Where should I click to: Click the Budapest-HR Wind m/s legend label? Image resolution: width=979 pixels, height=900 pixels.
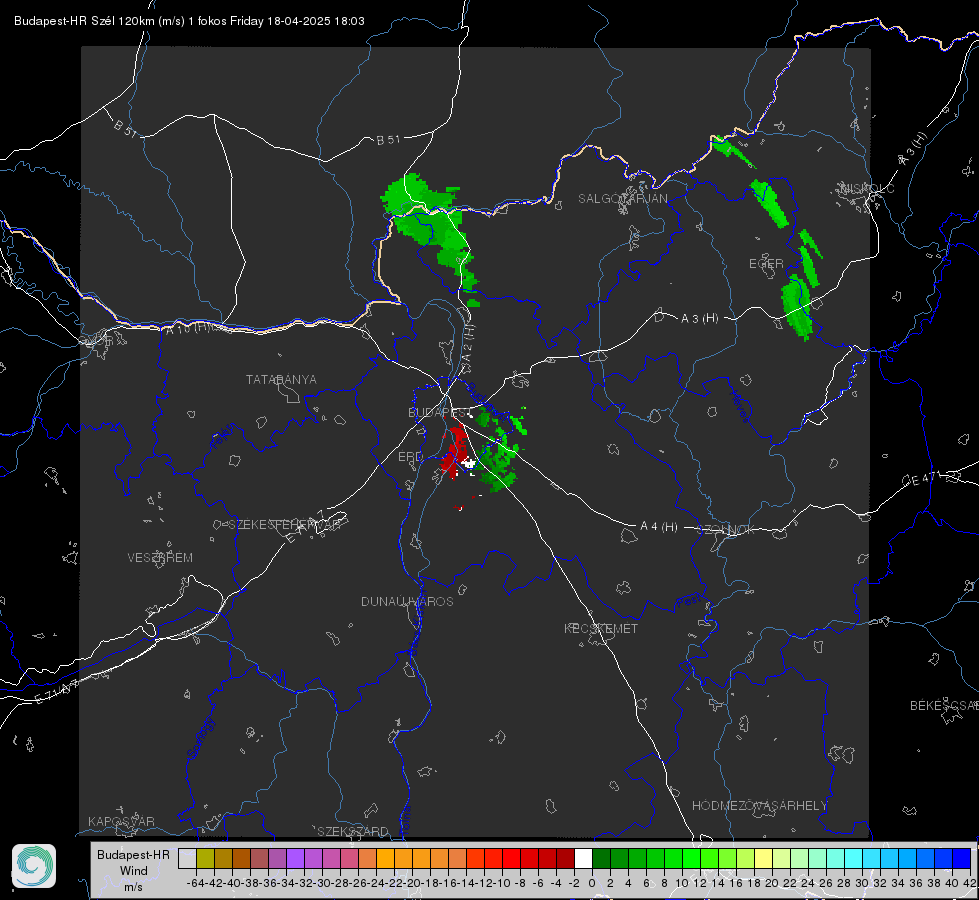pyautogui.click(x=133, y=871)
